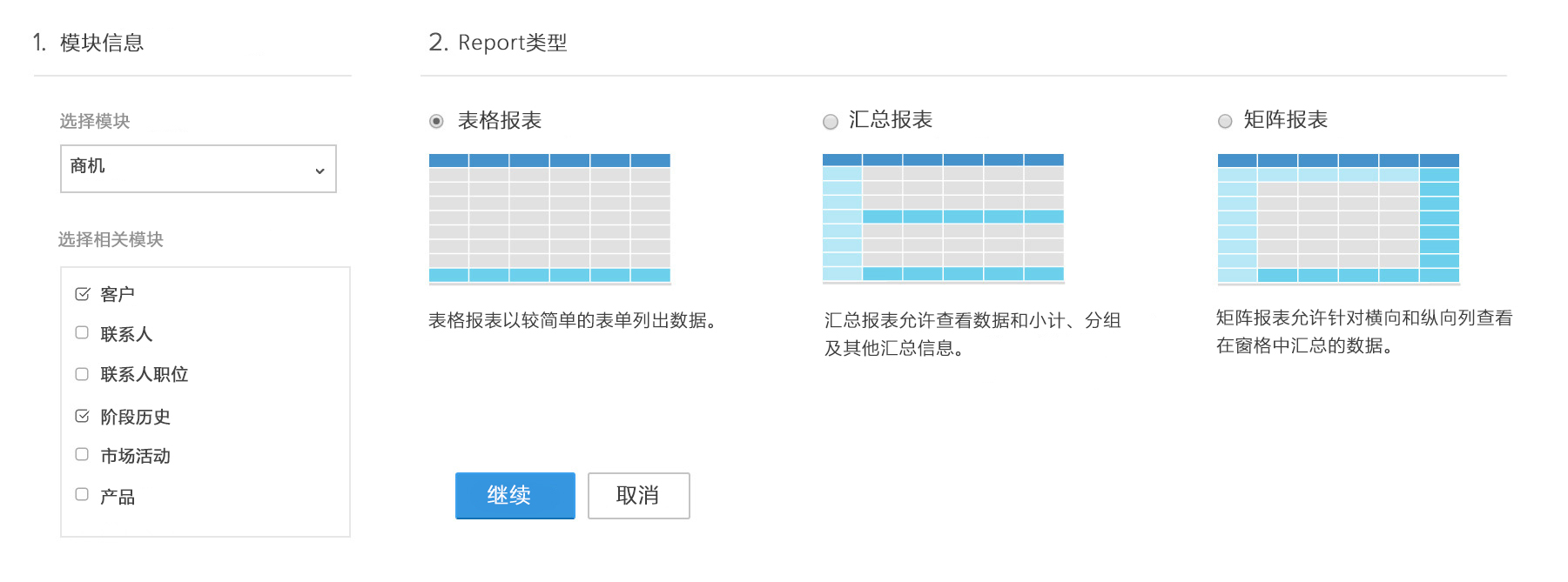The width and height of the screenshot is (1568, 582).
Task: Uncheck the 阶段历史 checkbox
Action: [x=82, y=416]
